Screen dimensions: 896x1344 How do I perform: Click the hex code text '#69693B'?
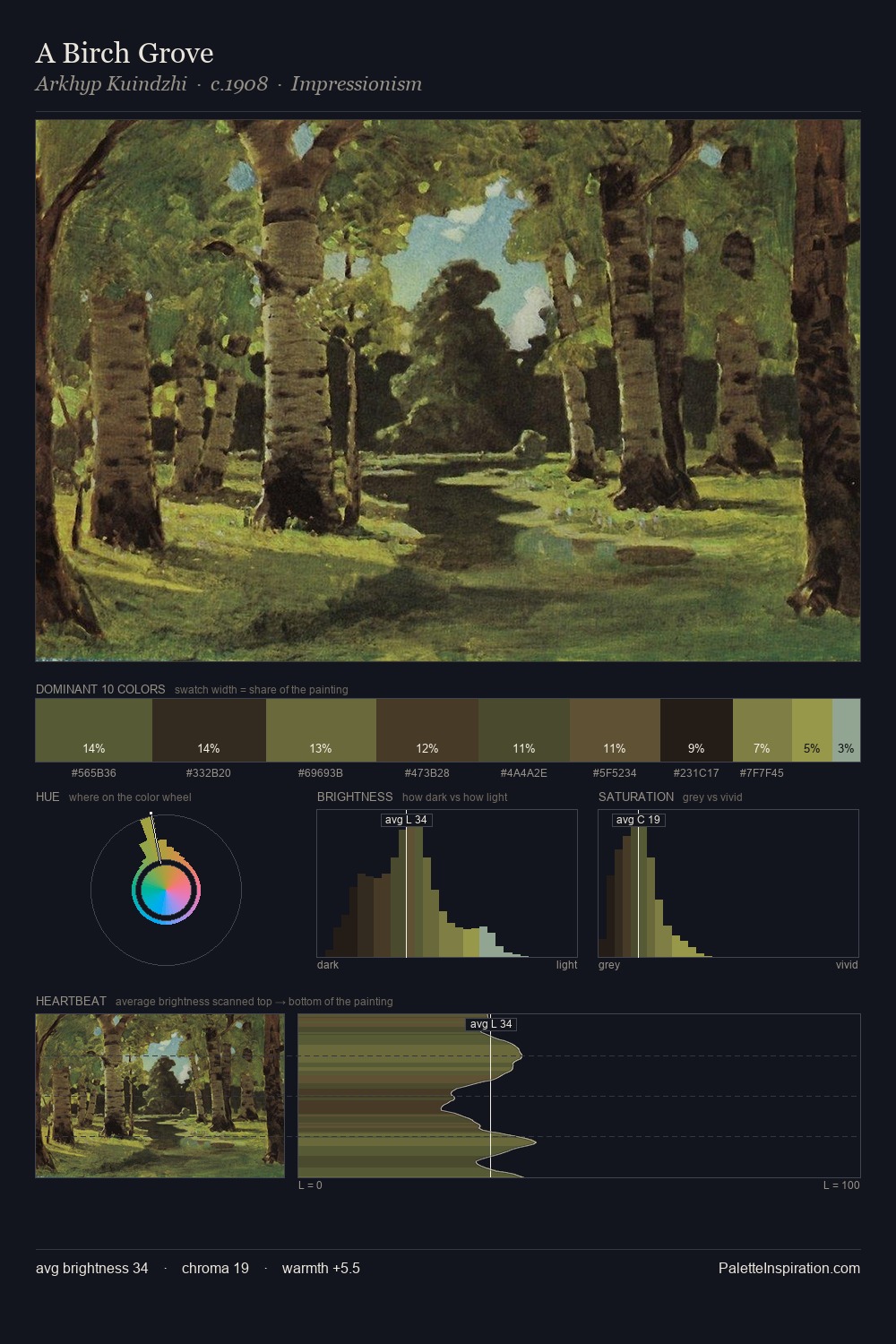pos(321,772)
